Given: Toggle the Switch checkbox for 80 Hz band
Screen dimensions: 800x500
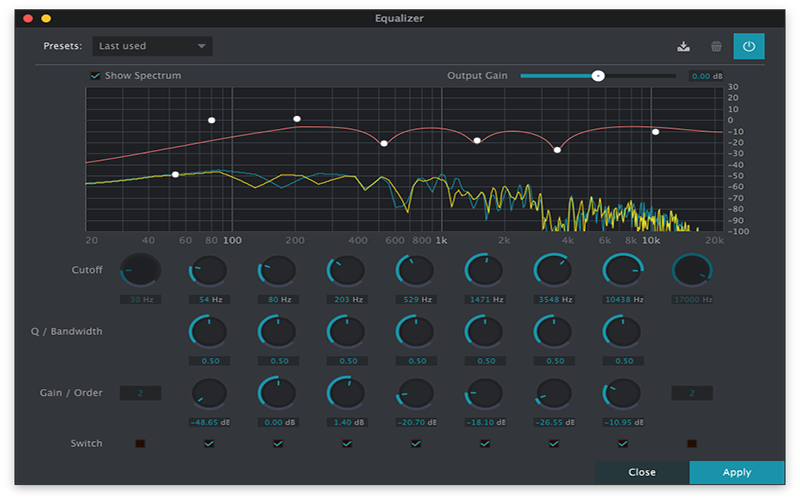Looking at the screenshot, I should (278, 443).
